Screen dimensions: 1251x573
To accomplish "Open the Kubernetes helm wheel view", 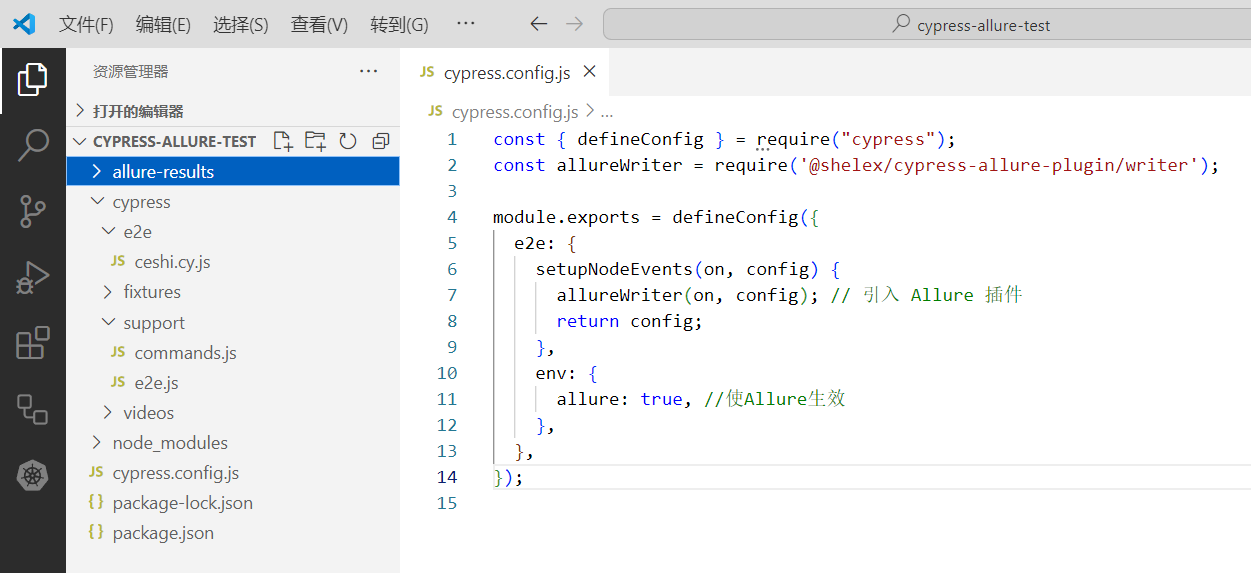I will point(33,475).
